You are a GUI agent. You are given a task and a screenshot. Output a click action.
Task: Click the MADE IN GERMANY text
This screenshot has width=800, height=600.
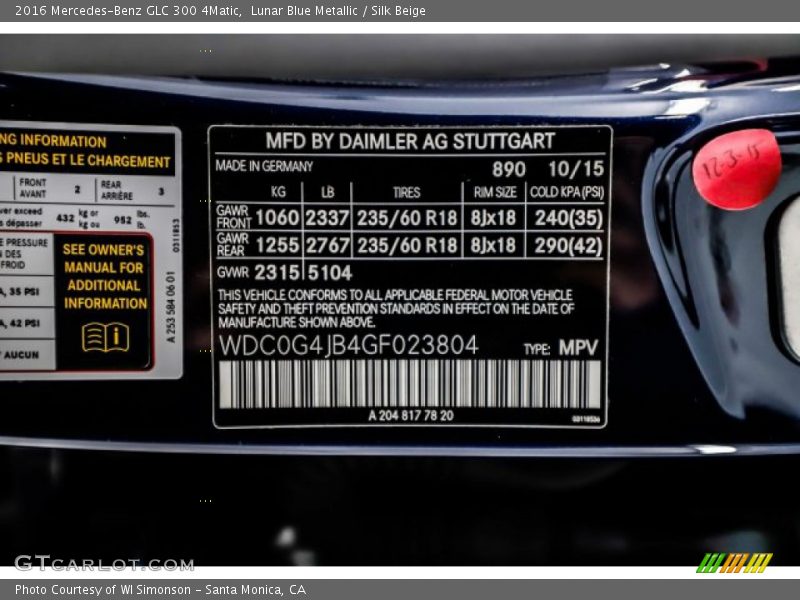[x=265, y=167]
